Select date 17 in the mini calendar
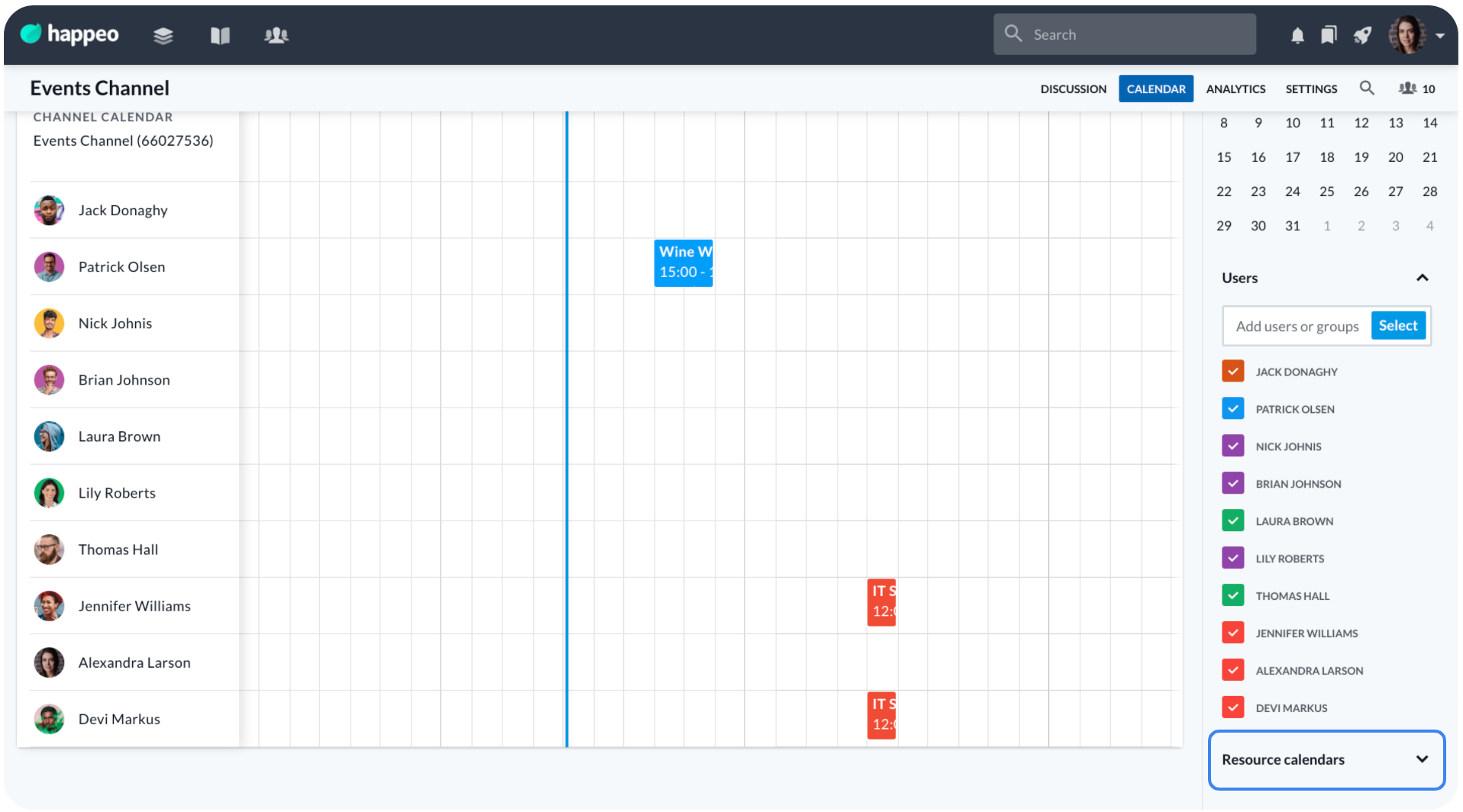 click(1292, 157)
